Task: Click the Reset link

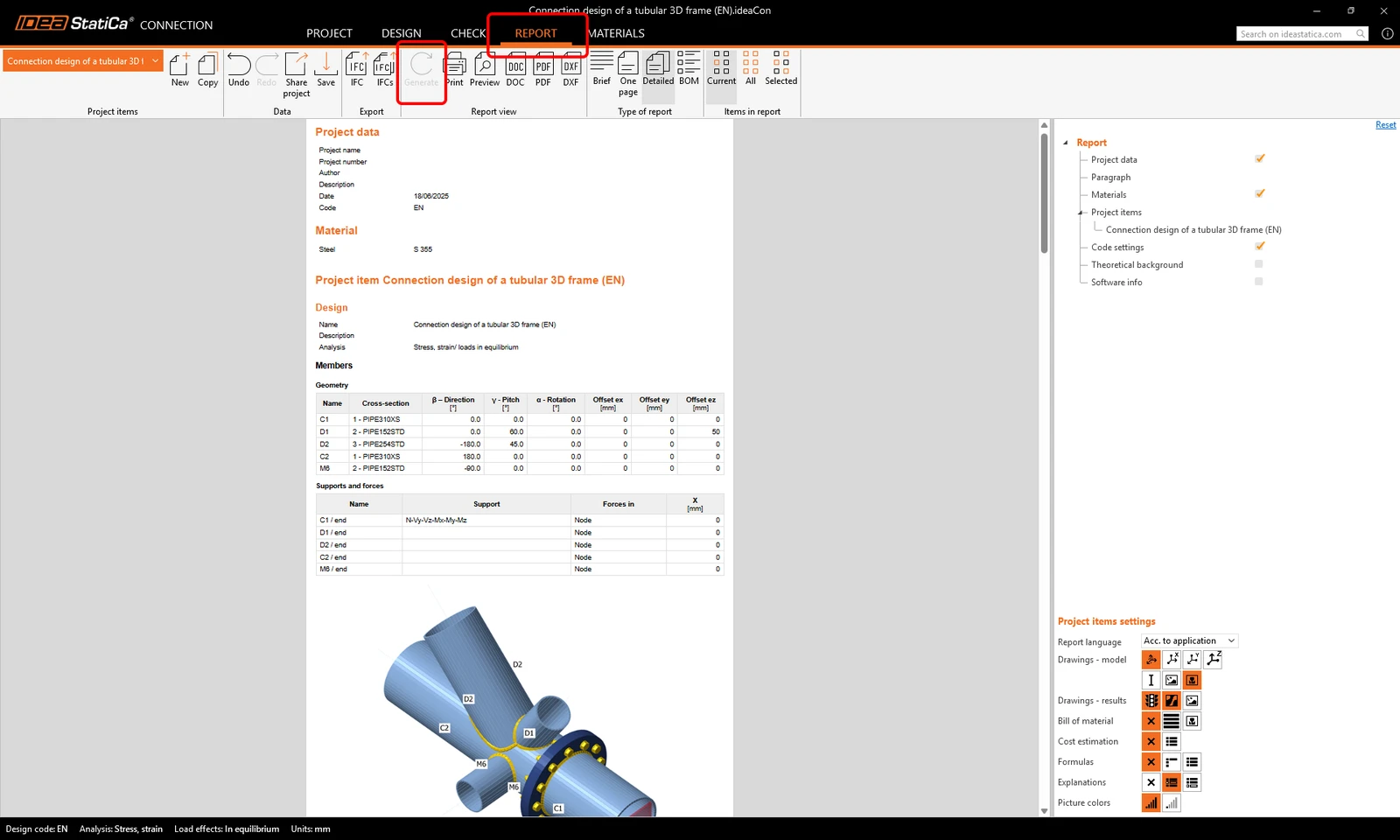Action: 1386,125
